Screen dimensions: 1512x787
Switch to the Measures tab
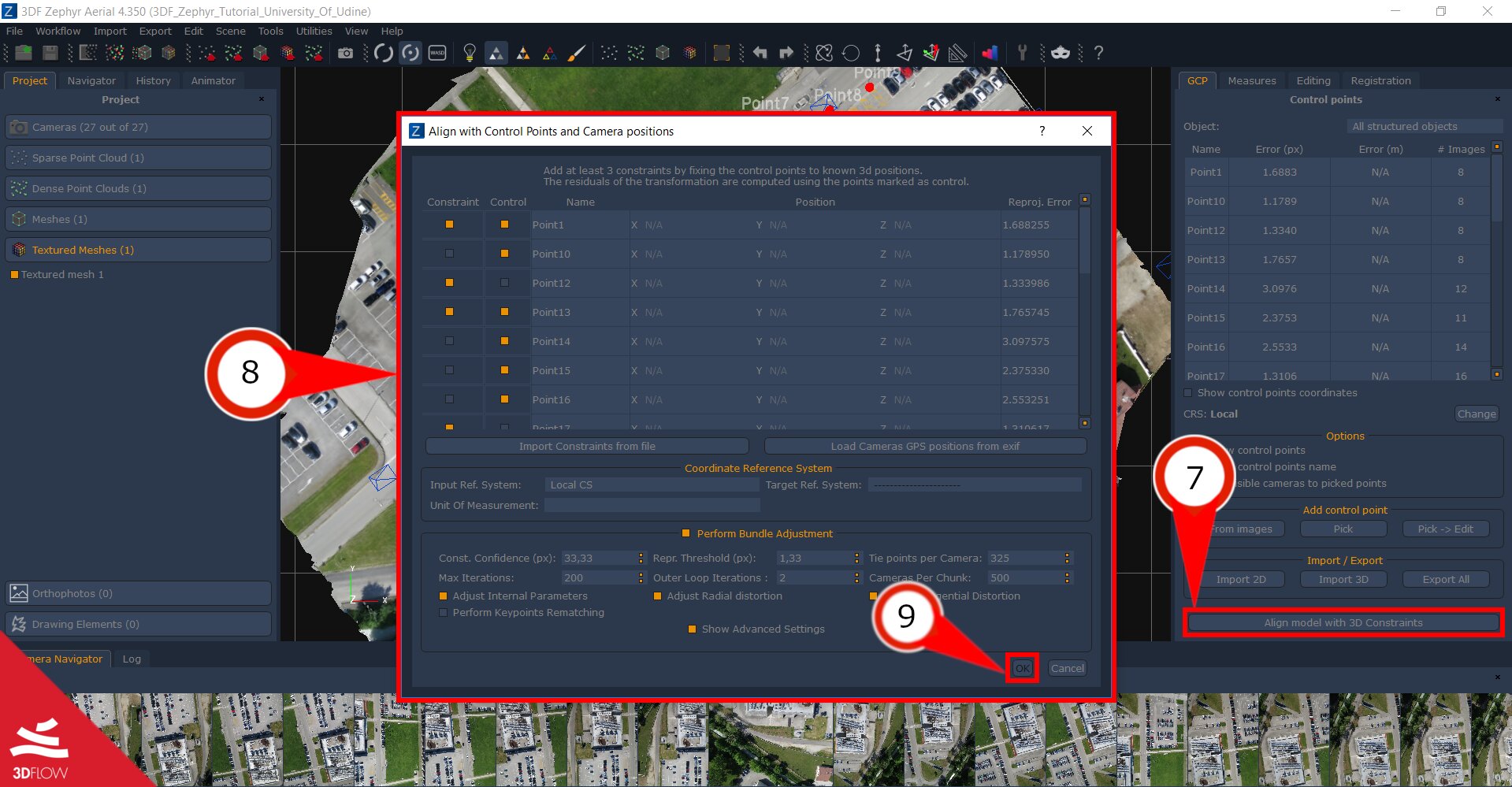pos(1251,80)
